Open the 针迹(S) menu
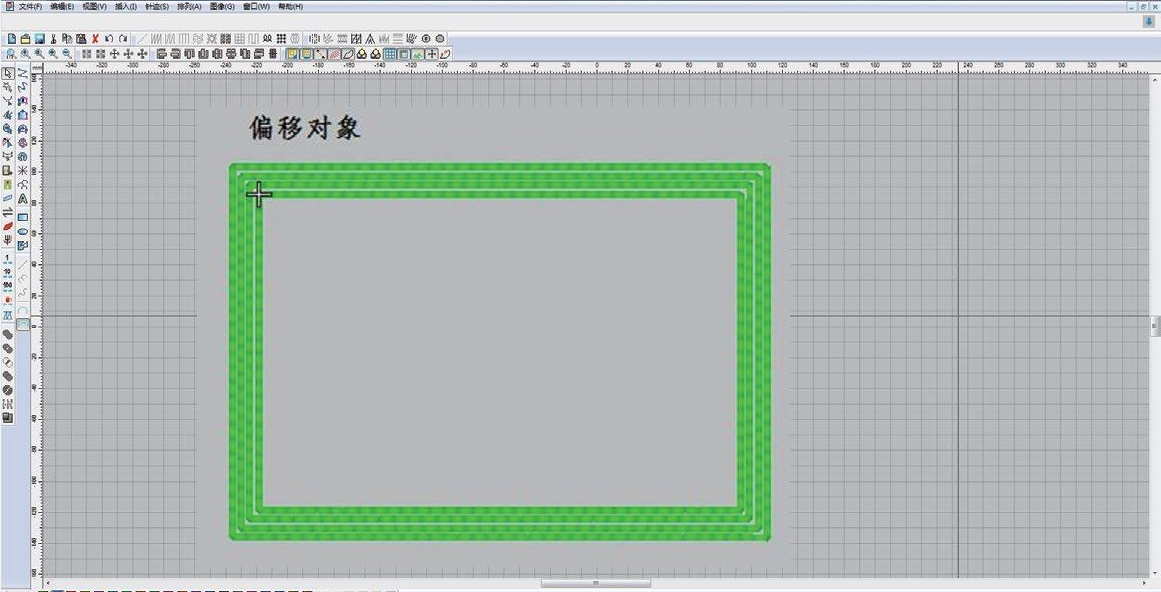The width and height of the screenshot is (1161, 592). tap(156, 7)
